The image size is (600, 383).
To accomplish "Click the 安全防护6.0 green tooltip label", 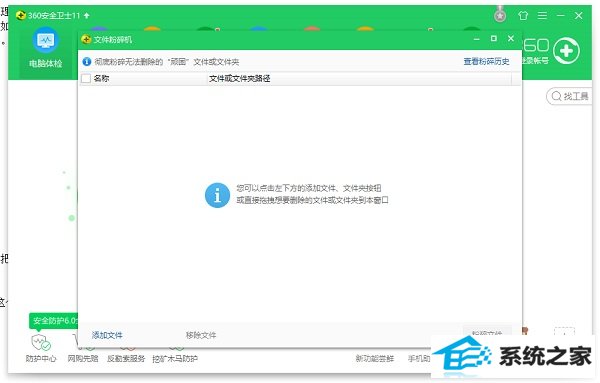I will pyautogui.click(x=54, y=321).
